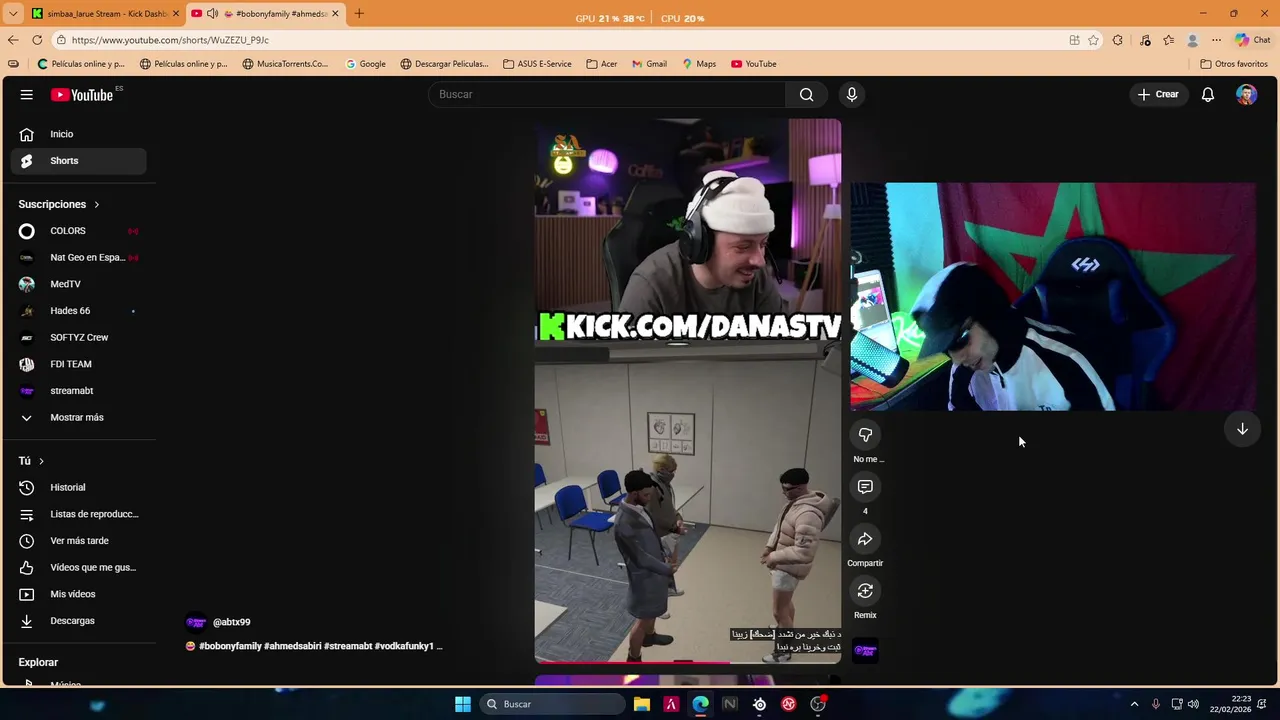Go to Inicio in sidebar
This screenshot has height=720, width=1280.
78,134
